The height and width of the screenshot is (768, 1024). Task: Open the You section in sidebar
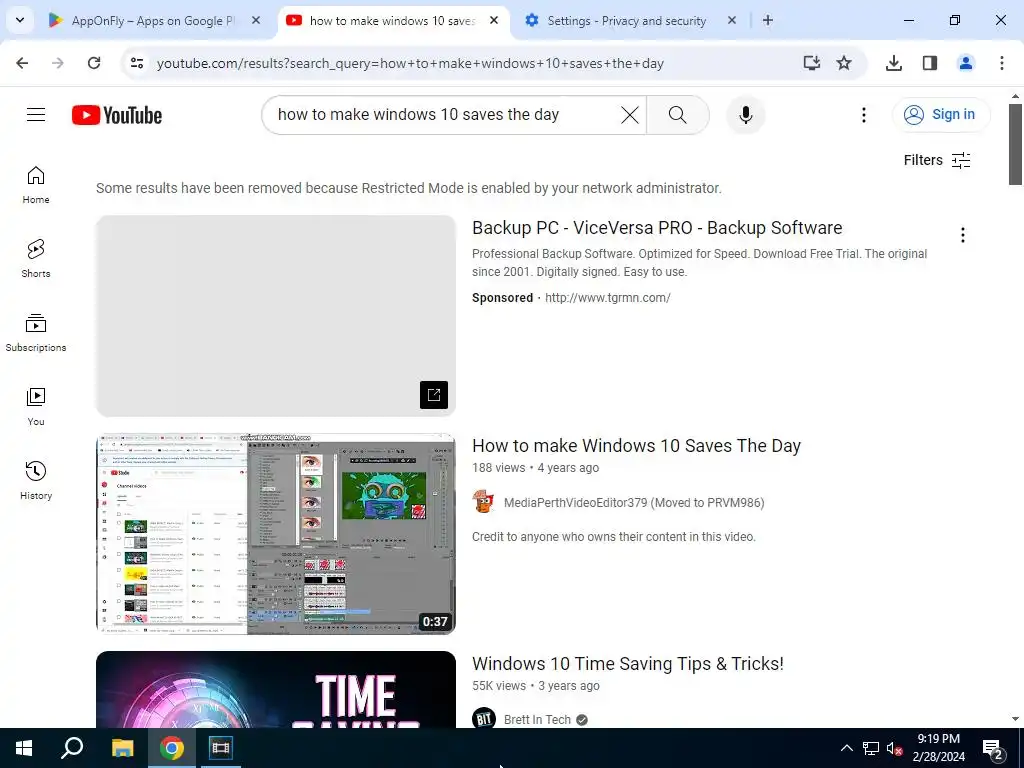point(36,407)
